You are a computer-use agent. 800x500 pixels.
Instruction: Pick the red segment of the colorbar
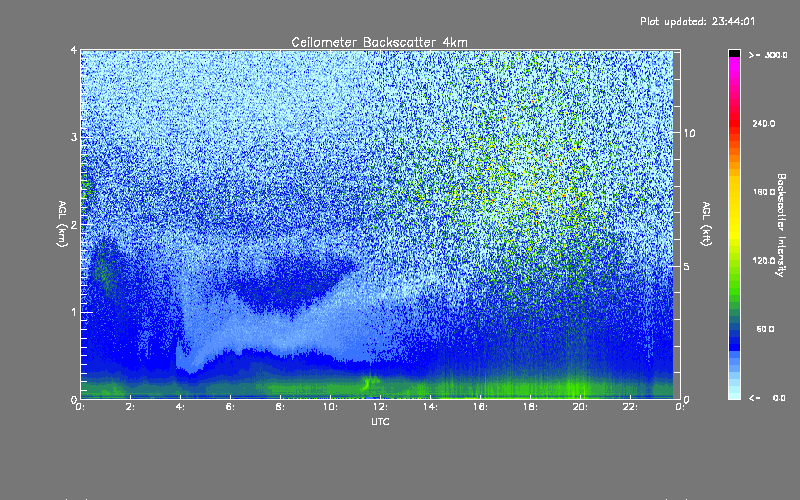[x=734, y=122]
